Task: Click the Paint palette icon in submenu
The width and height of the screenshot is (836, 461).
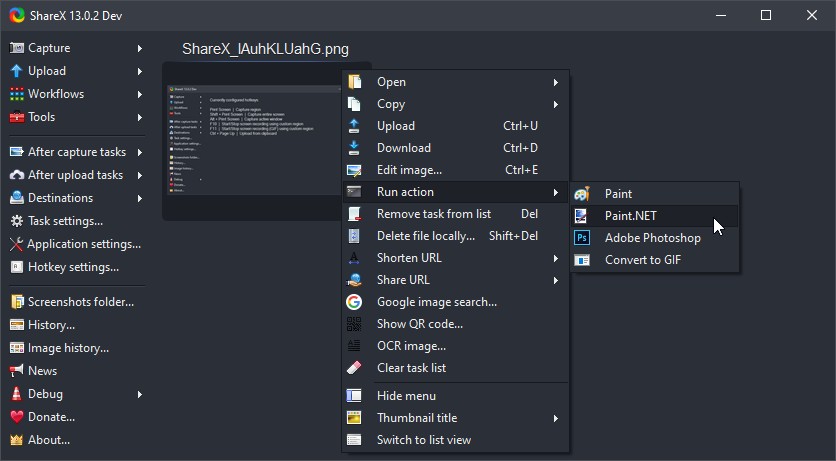Action: [582, 193]
